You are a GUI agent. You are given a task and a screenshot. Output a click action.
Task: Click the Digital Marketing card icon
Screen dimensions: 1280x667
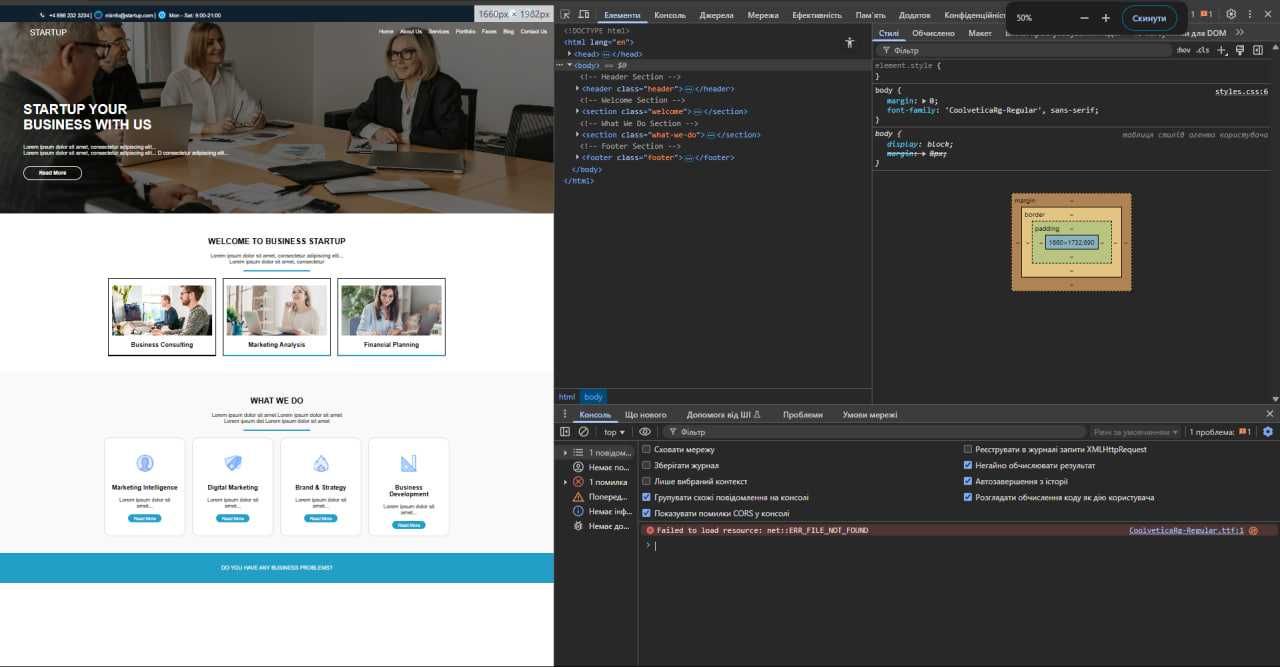[233, 463]
